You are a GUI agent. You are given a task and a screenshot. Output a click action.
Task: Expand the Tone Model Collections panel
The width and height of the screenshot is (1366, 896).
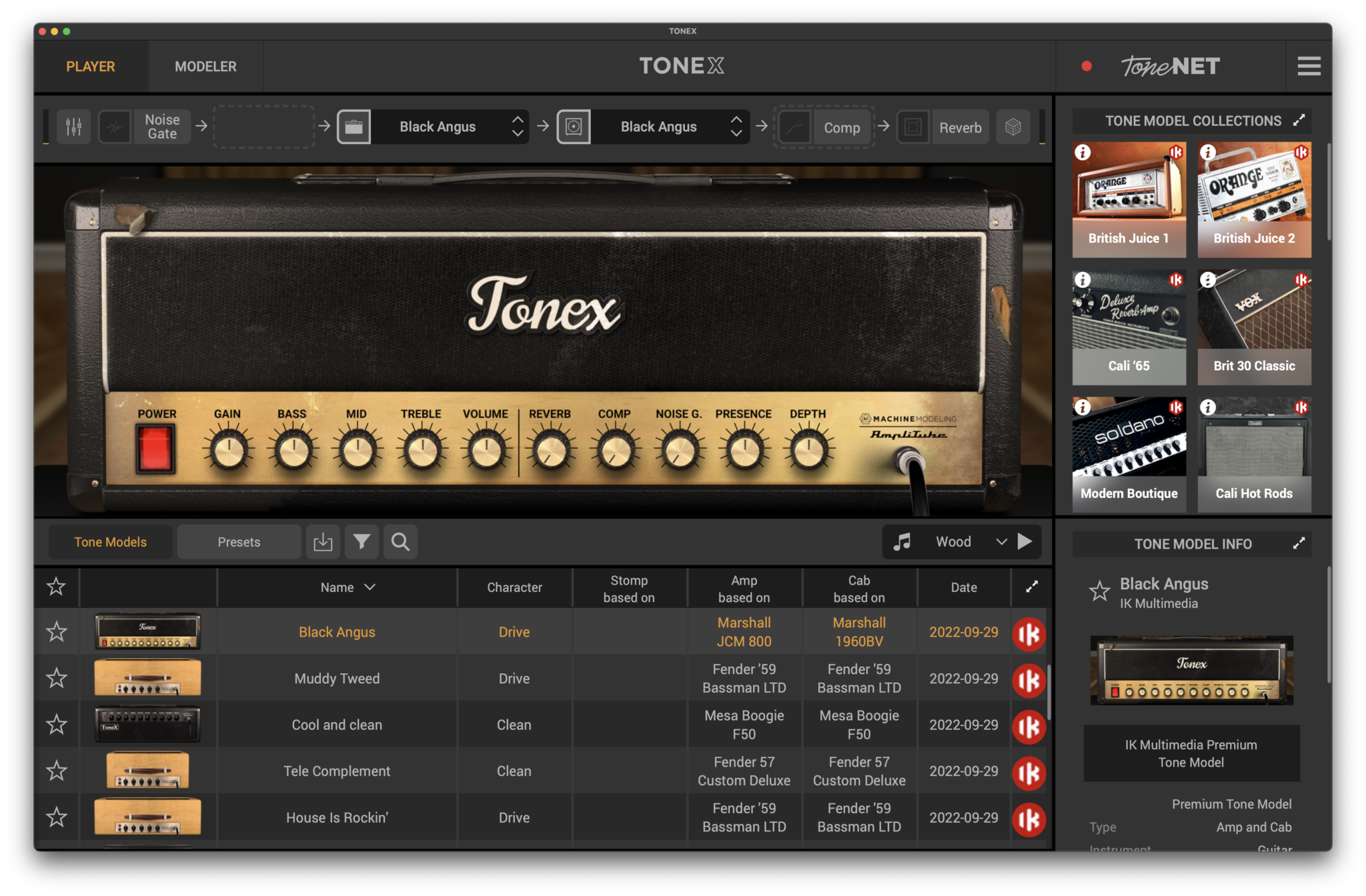1299,121
